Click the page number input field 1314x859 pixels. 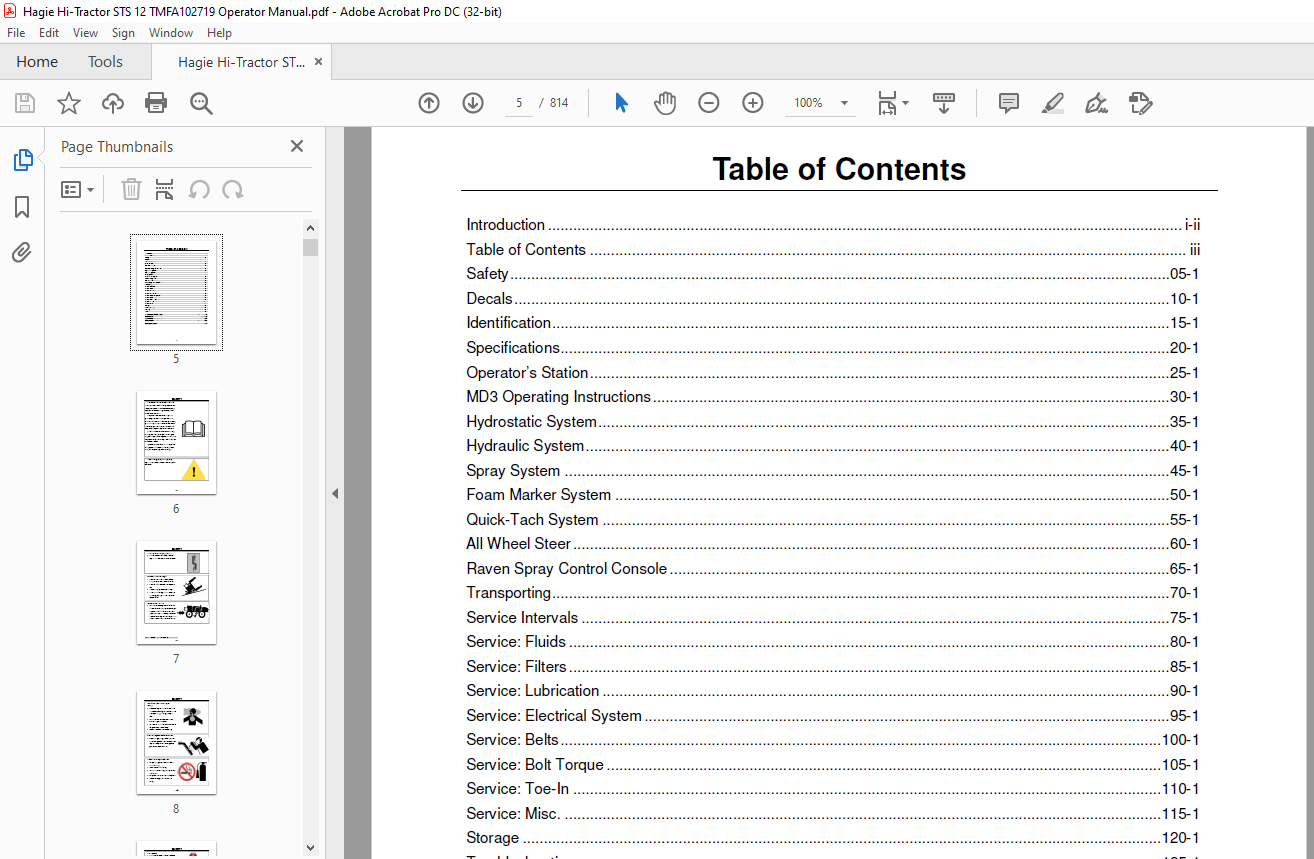tap(519, 103)
